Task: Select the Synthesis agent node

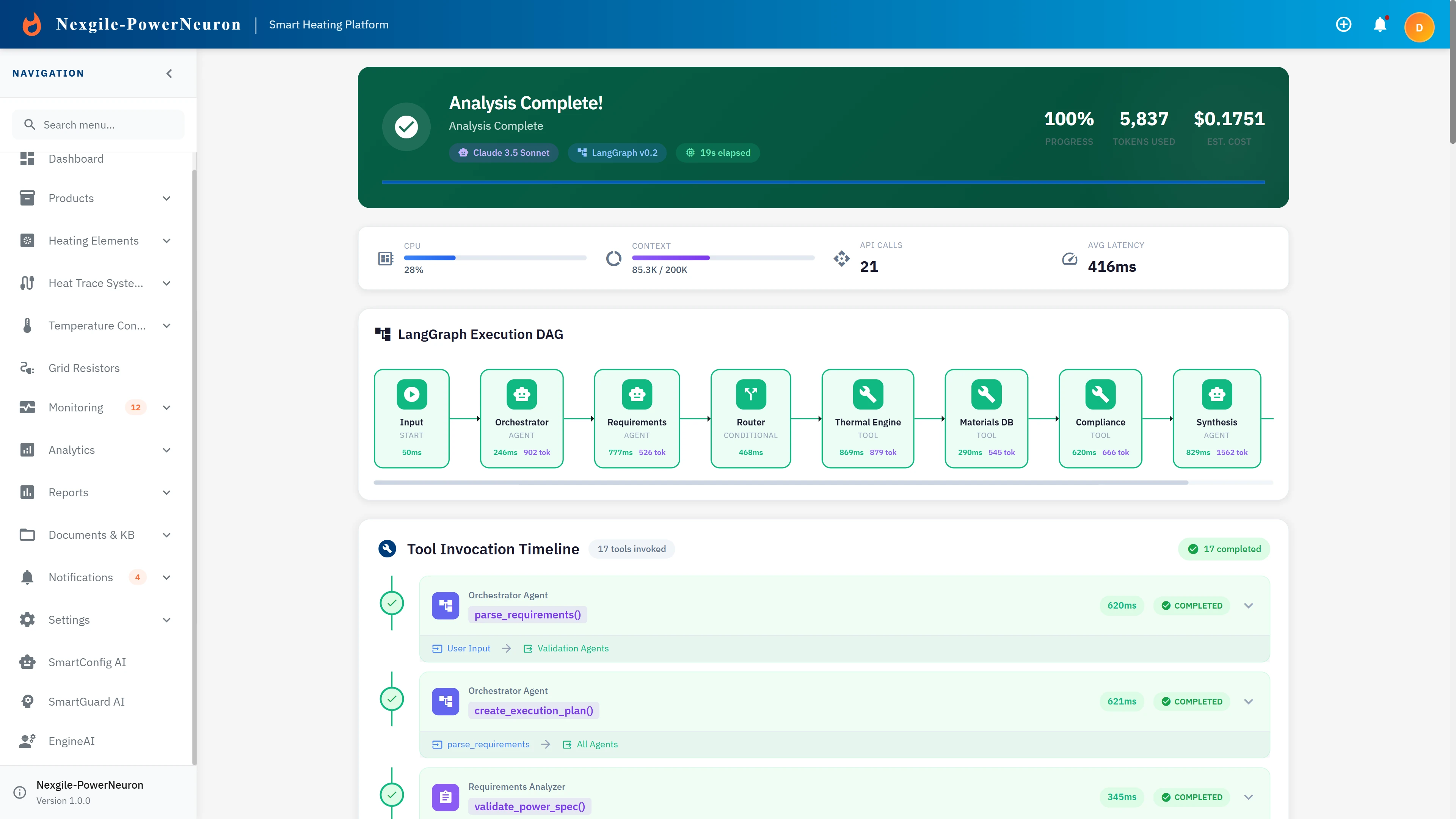Action: pos(1217,418)
